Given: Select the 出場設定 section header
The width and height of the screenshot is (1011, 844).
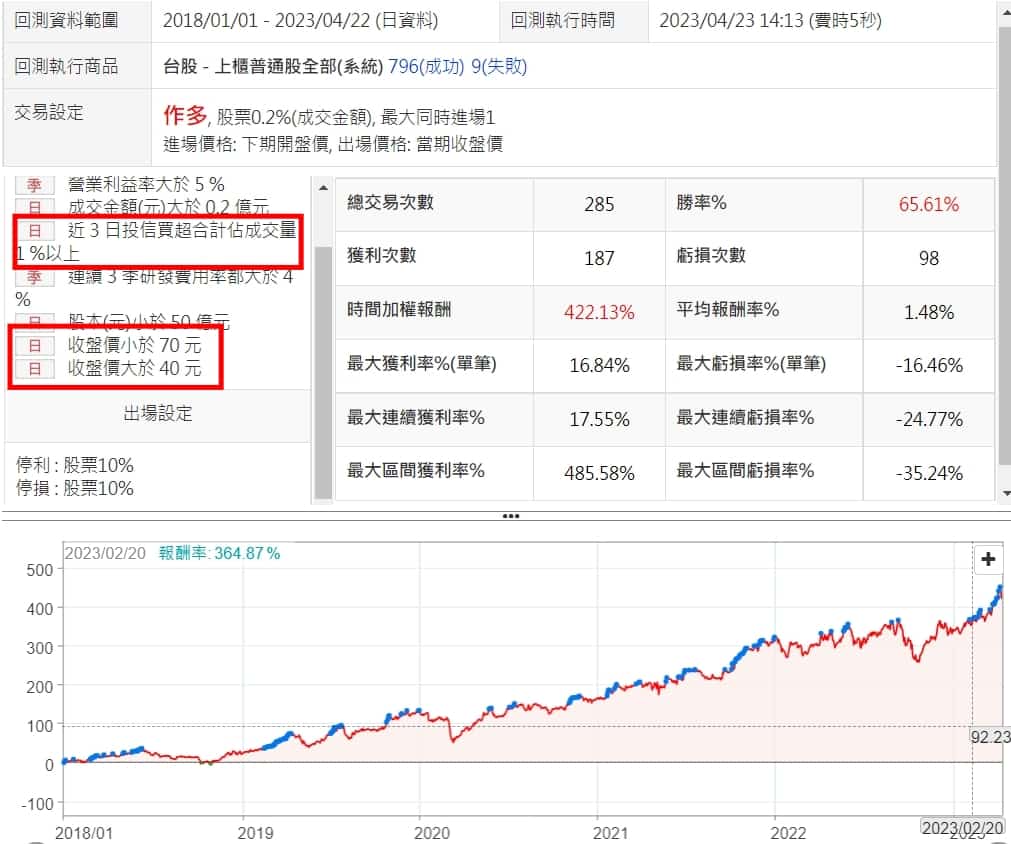Looking at the screenshot, I should [x=158, y=413].
